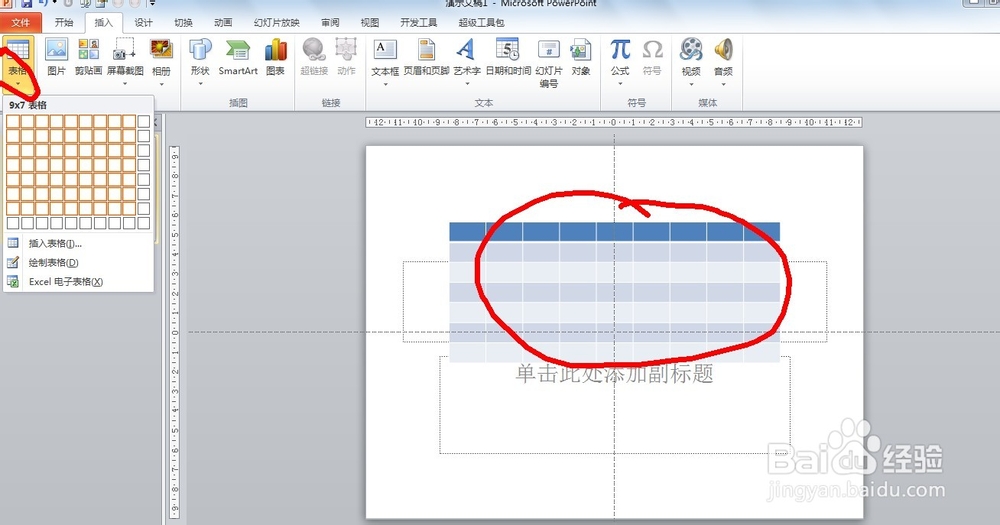Switch to the 切换 ribbon tab
Viewport: 1000px width, 525px height.
[x=184, y=22]
